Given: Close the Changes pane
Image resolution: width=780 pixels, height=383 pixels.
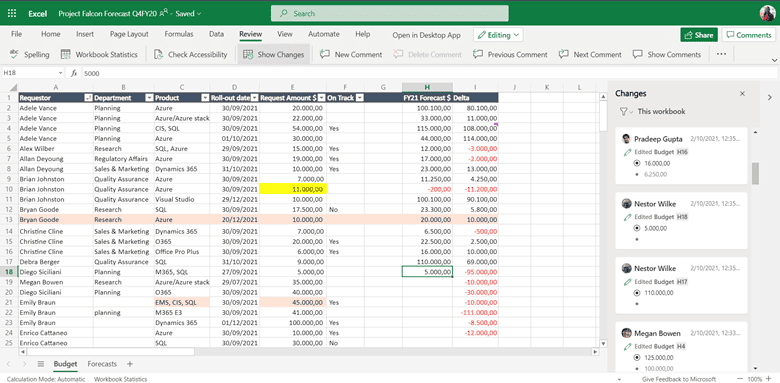Looking at the screenshot, I should click(x=742, y=94).
